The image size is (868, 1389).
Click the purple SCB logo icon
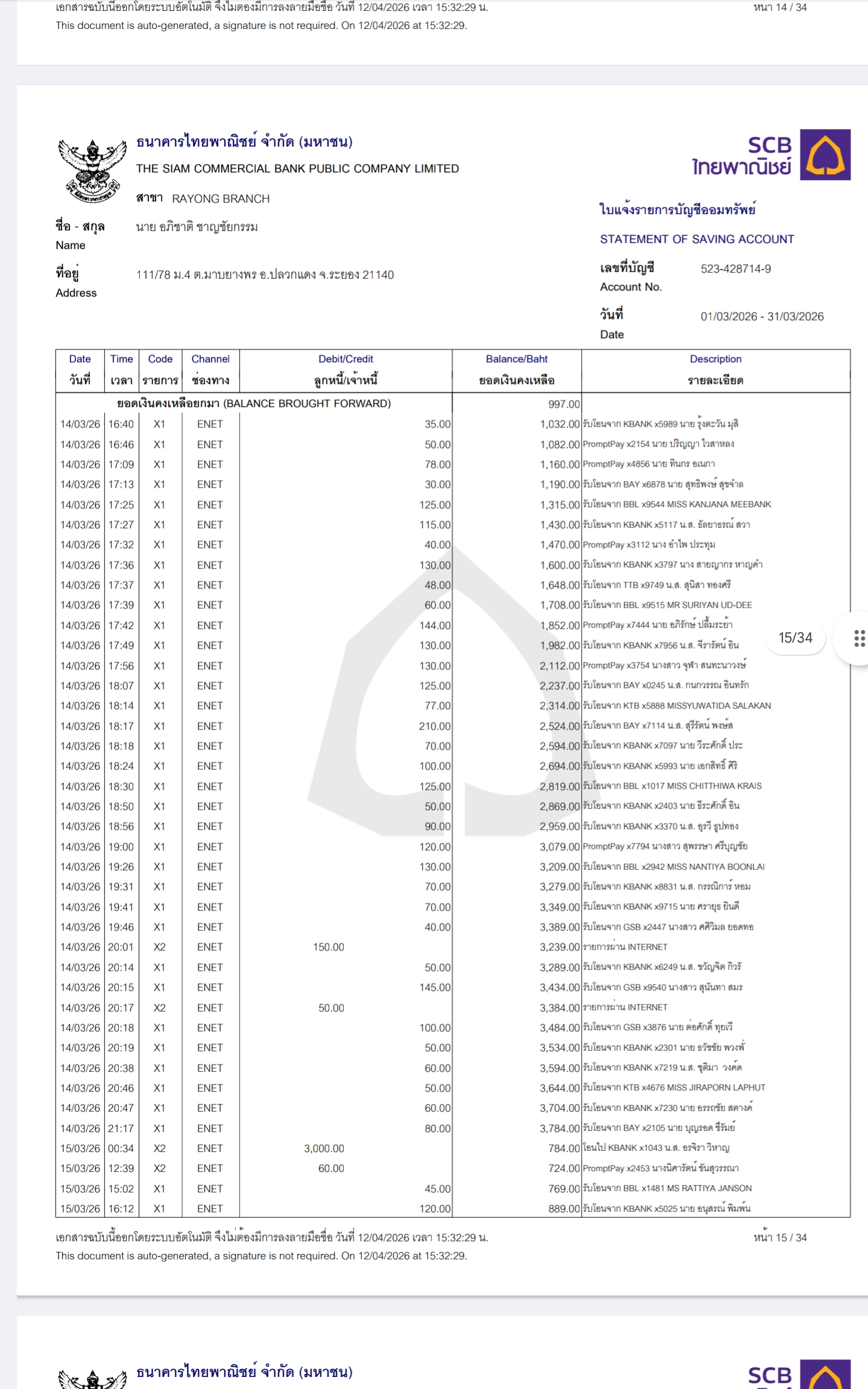(825, 155)
